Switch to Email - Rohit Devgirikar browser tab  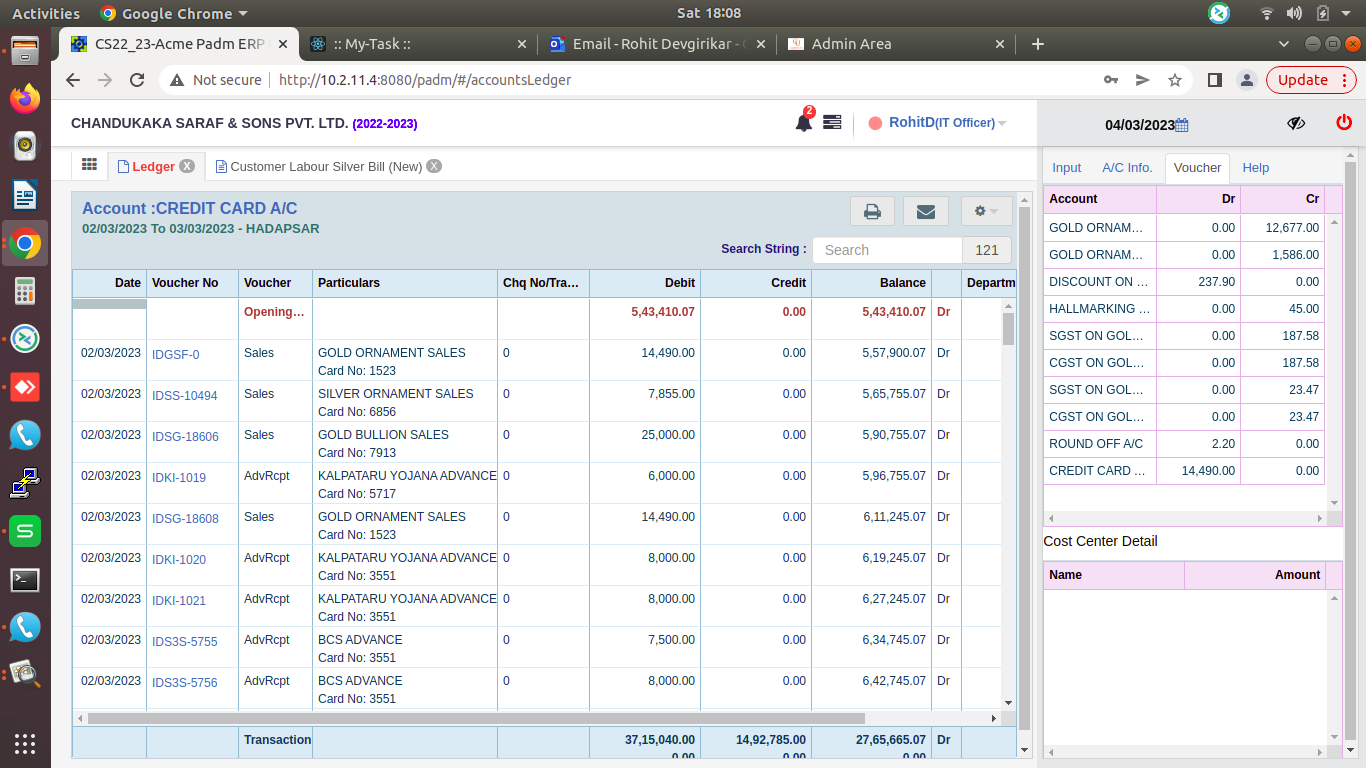pyautogui.click(x=657, y=44)
